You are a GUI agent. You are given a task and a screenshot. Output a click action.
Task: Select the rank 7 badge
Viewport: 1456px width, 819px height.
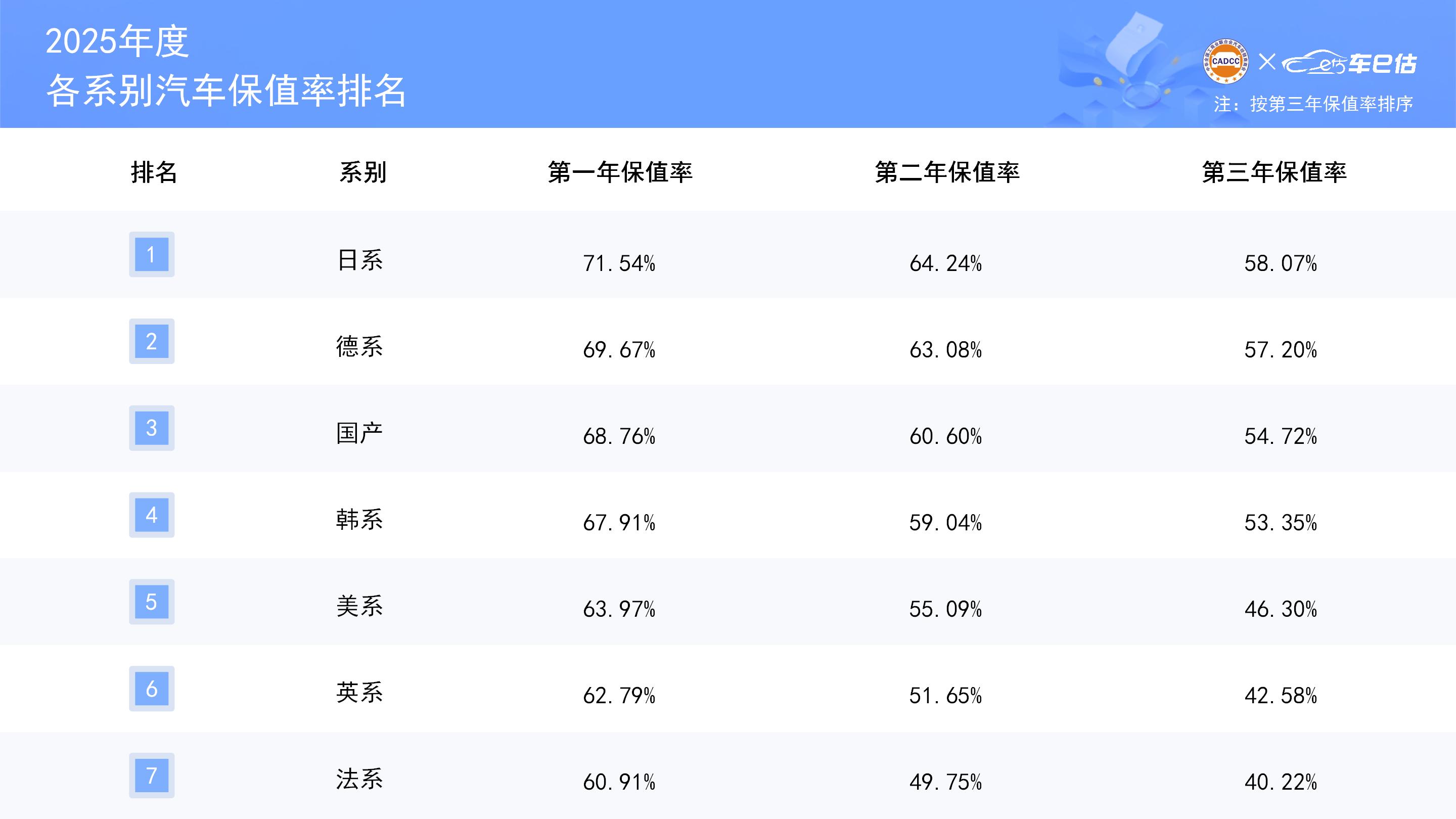pyautogui.click(x=152, y=776)
